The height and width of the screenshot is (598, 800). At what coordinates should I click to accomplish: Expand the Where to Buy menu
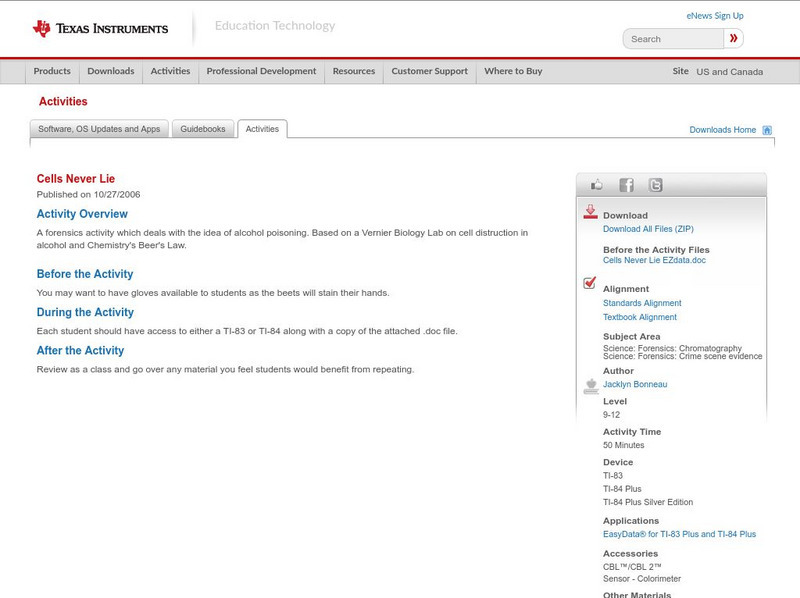513,72
